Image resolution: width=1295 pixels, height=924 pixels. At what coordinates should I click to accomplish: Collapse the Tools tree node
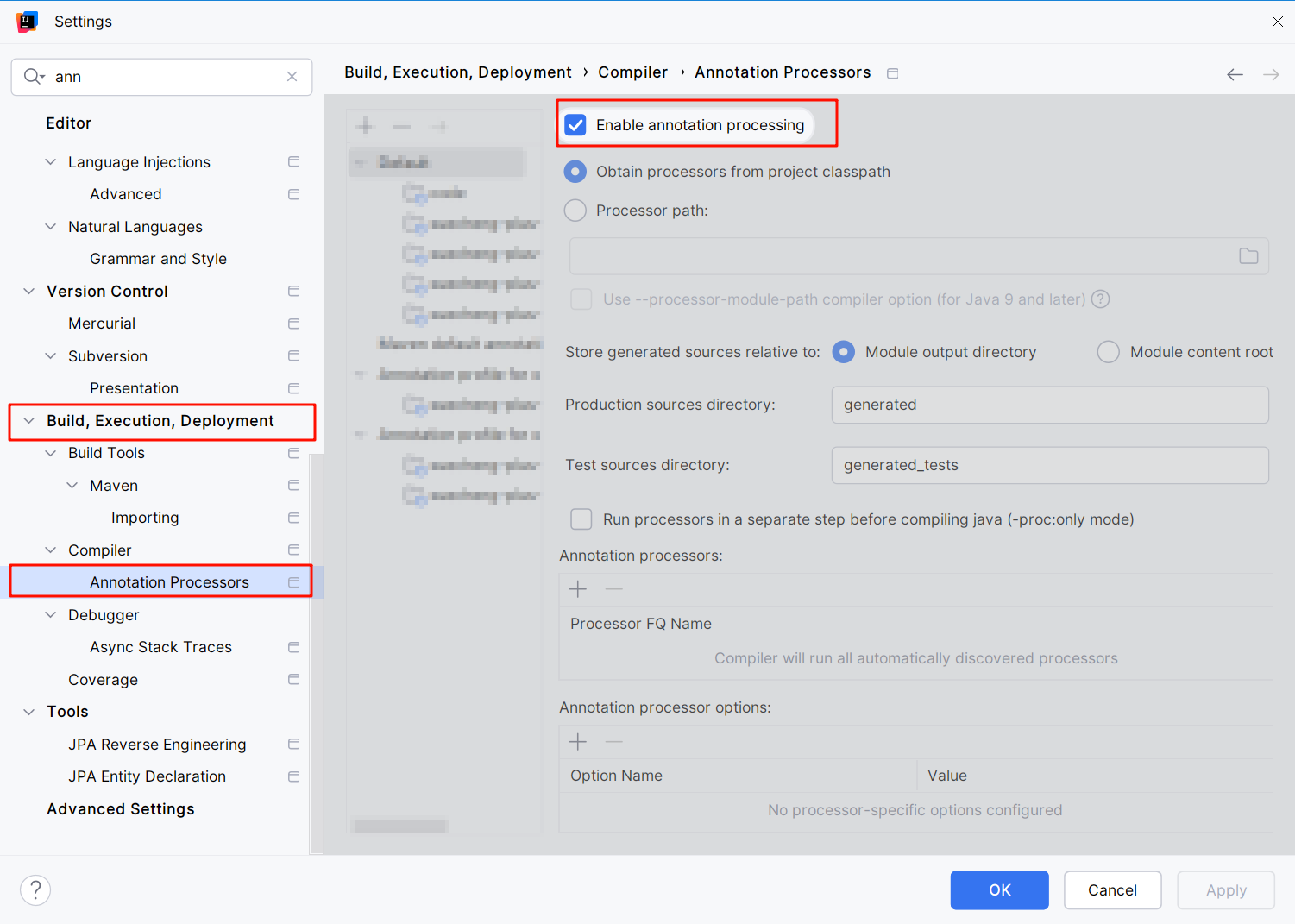tap(29, 712)
